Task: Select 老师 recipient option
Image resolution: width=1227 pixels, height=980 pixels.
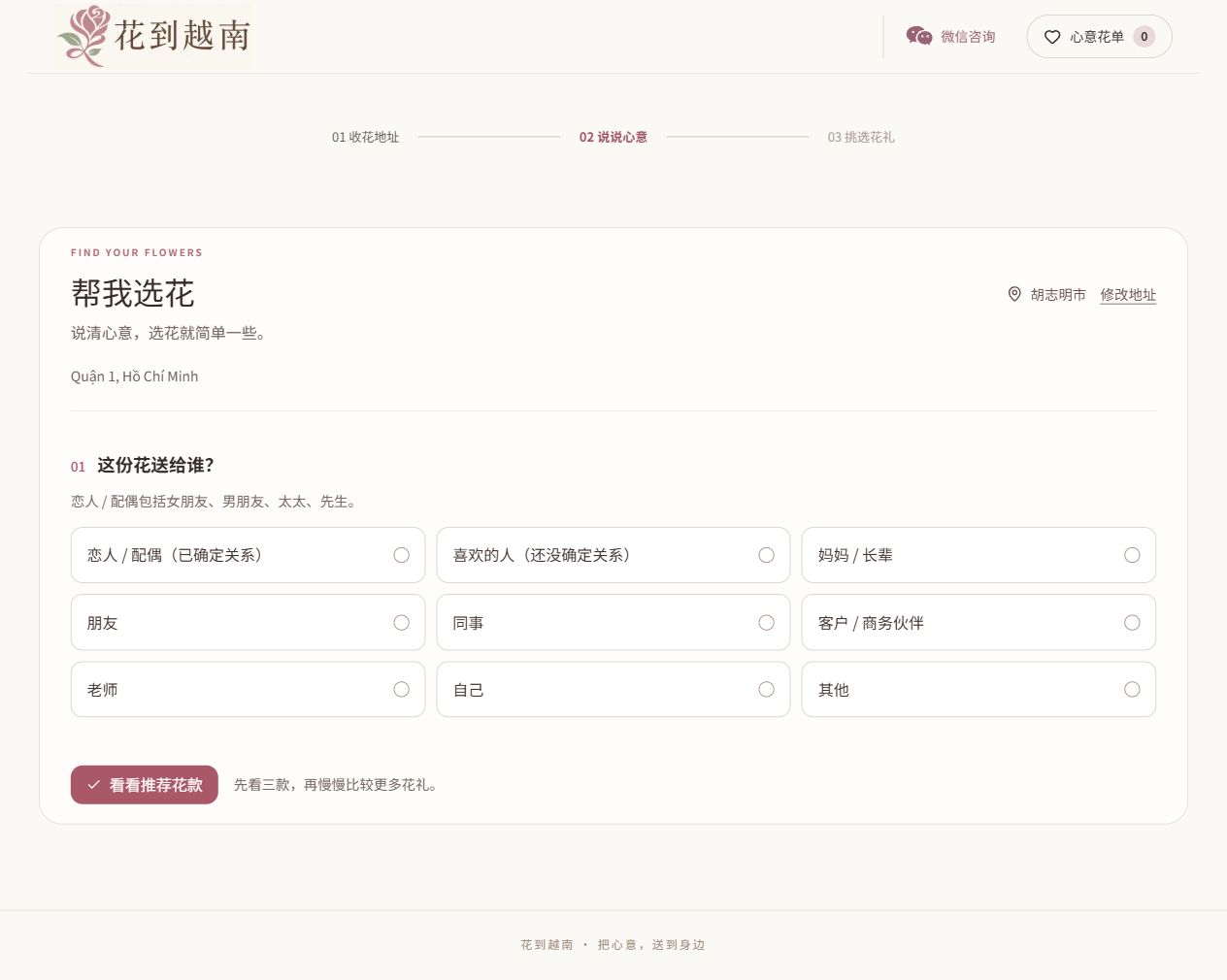Action: pyautogui.click(x=248, y=690)
